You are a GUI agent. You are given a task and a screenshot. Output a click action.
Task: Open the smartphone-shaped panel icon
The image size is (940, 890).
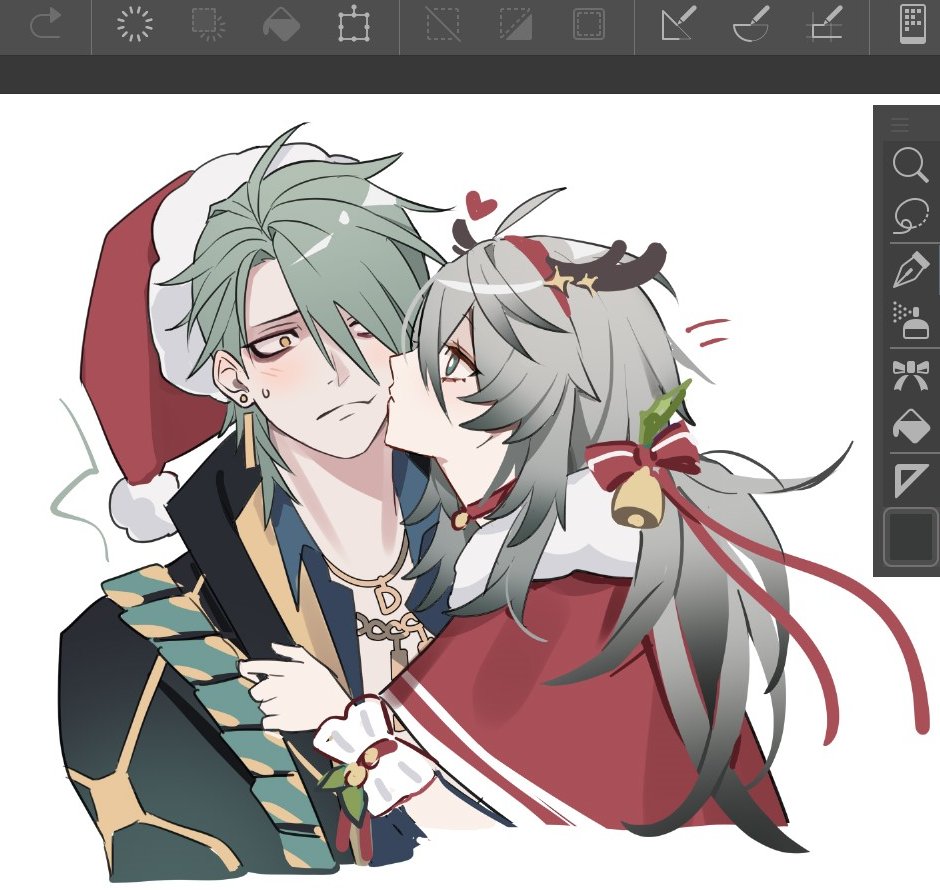[910, 25]
